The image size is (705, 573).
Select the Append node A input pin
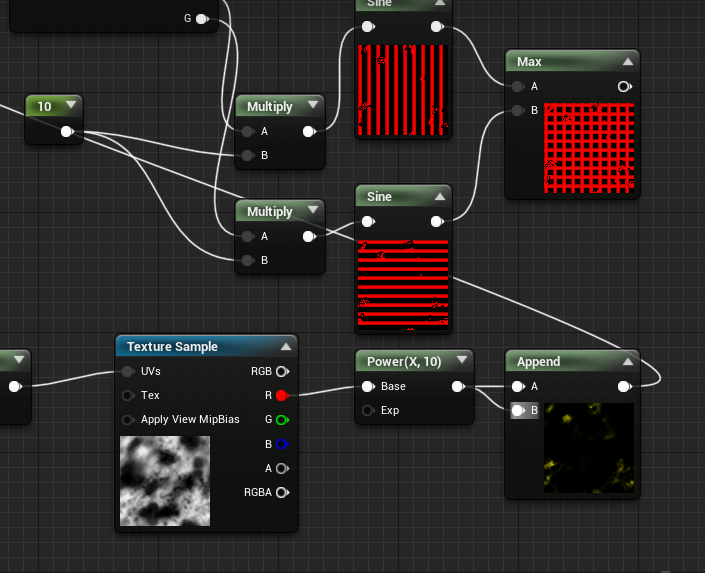518,386
